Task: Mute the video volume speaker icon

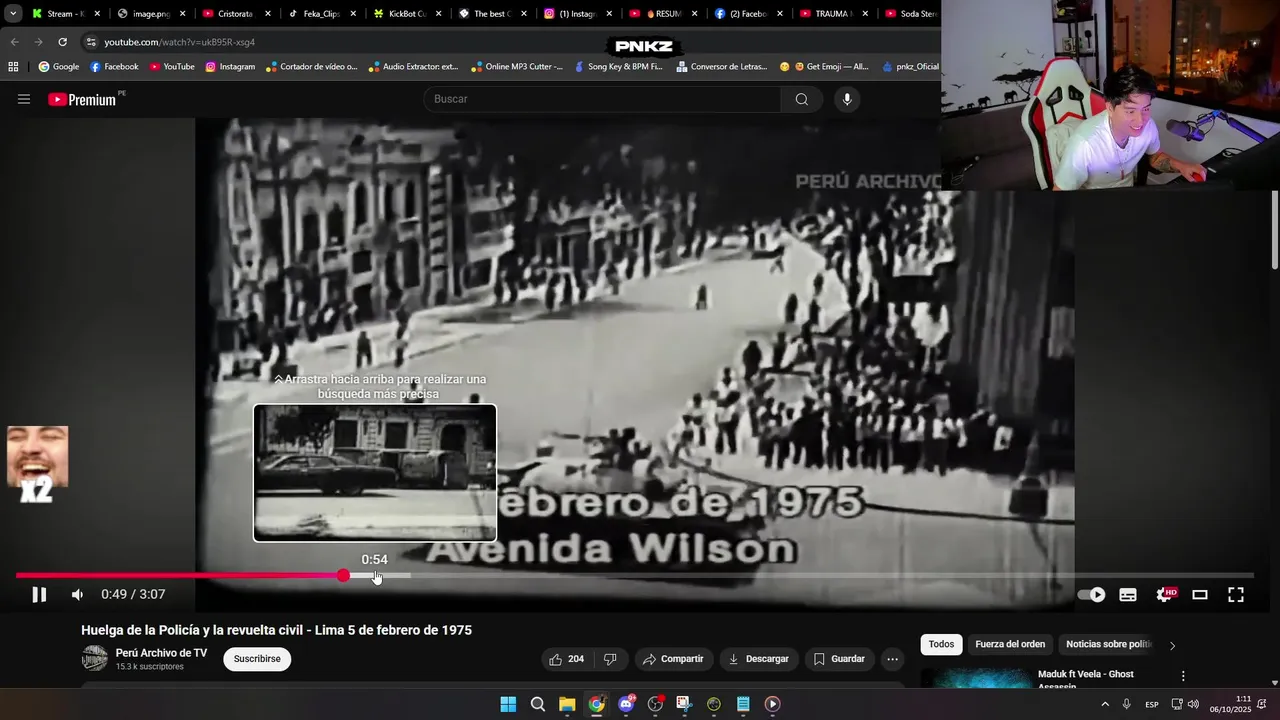Action: pos(77,594)
